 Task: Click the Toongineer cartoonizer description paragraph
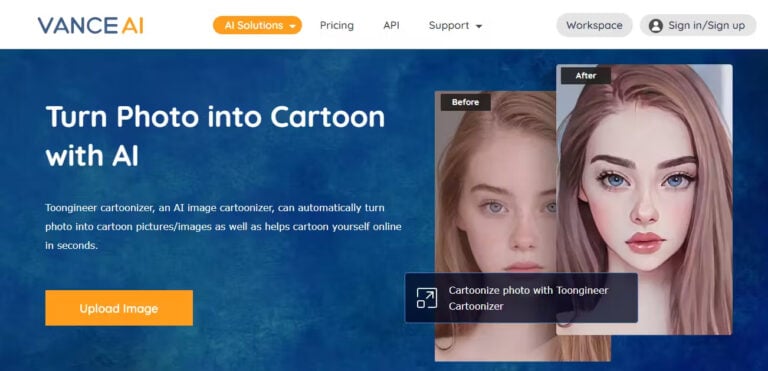[223, 226]
